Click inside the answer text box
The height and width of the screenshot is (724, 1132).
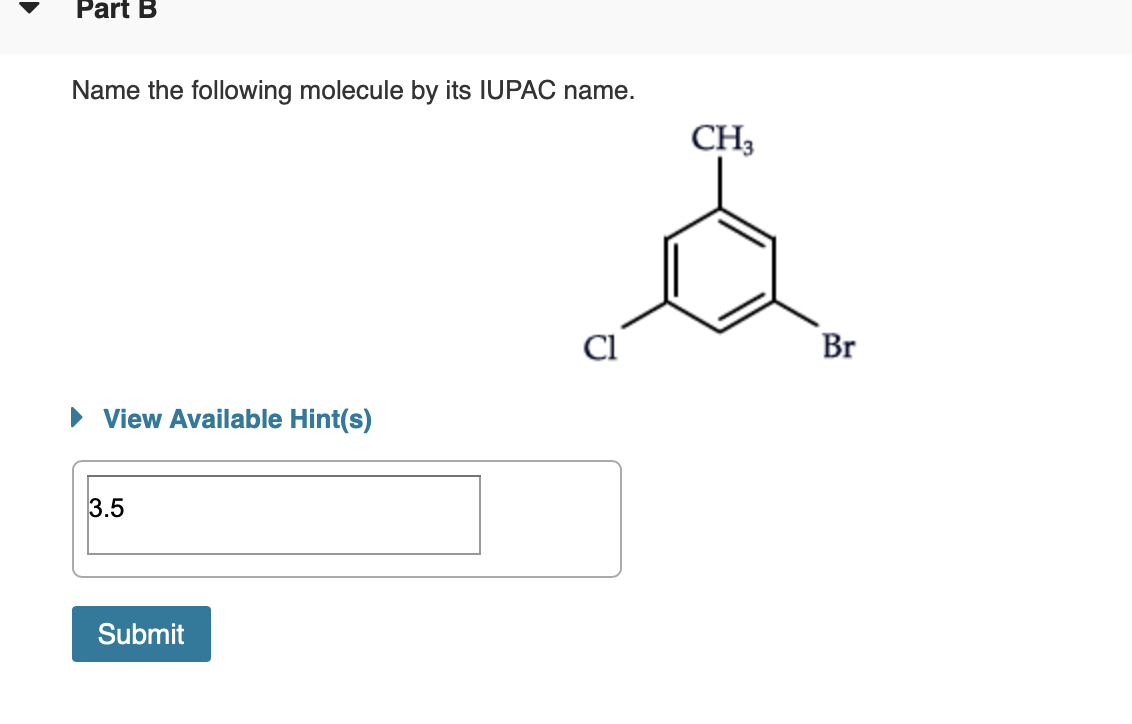click(284, 514)
